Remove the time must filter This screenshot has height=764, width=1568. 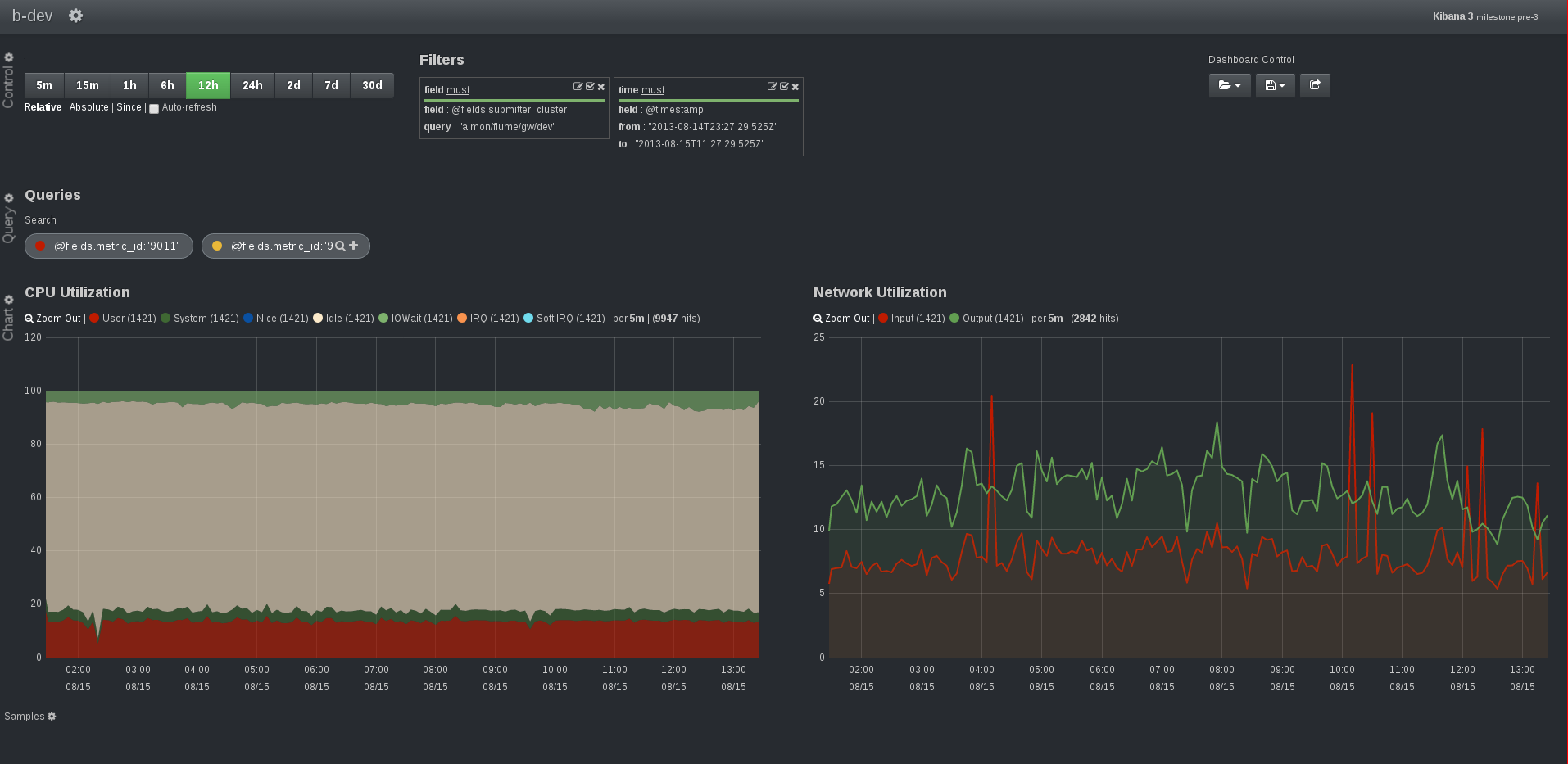click(795, 87)
